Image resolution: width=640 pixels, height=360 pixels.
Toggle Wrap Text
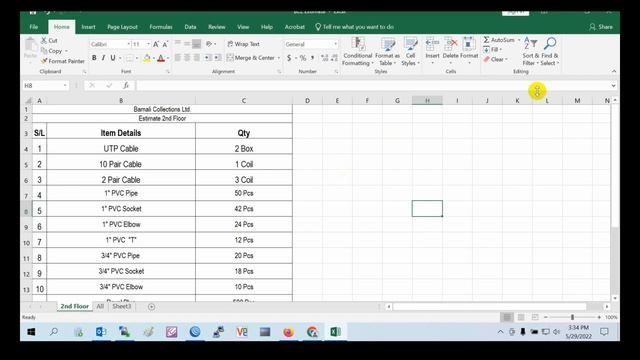243,44
